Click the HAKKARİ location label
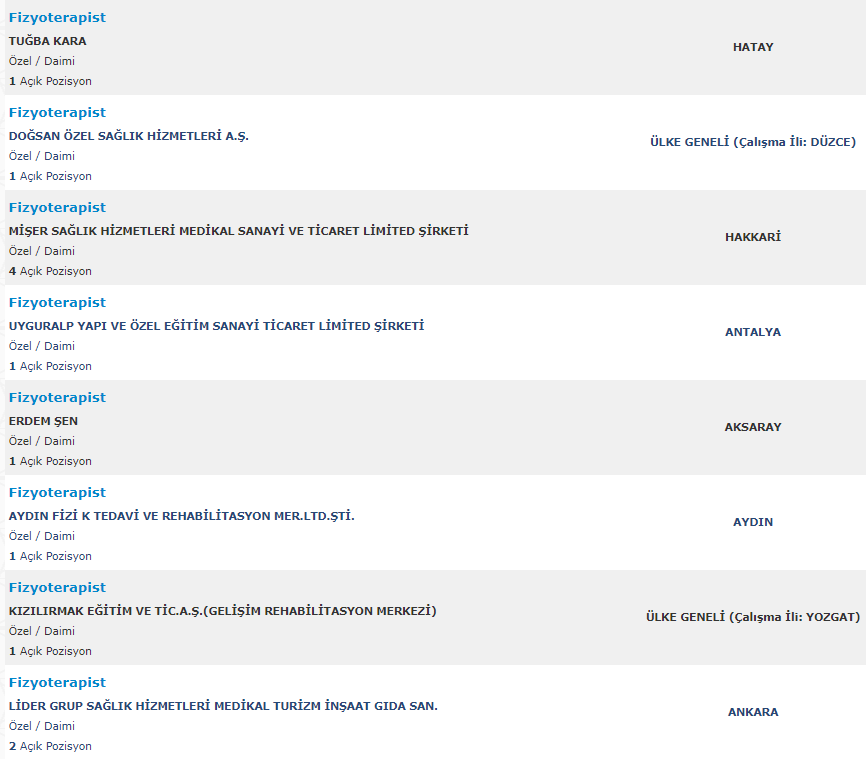The height and width of the screenshot is (759, 866). coord(753,237)
